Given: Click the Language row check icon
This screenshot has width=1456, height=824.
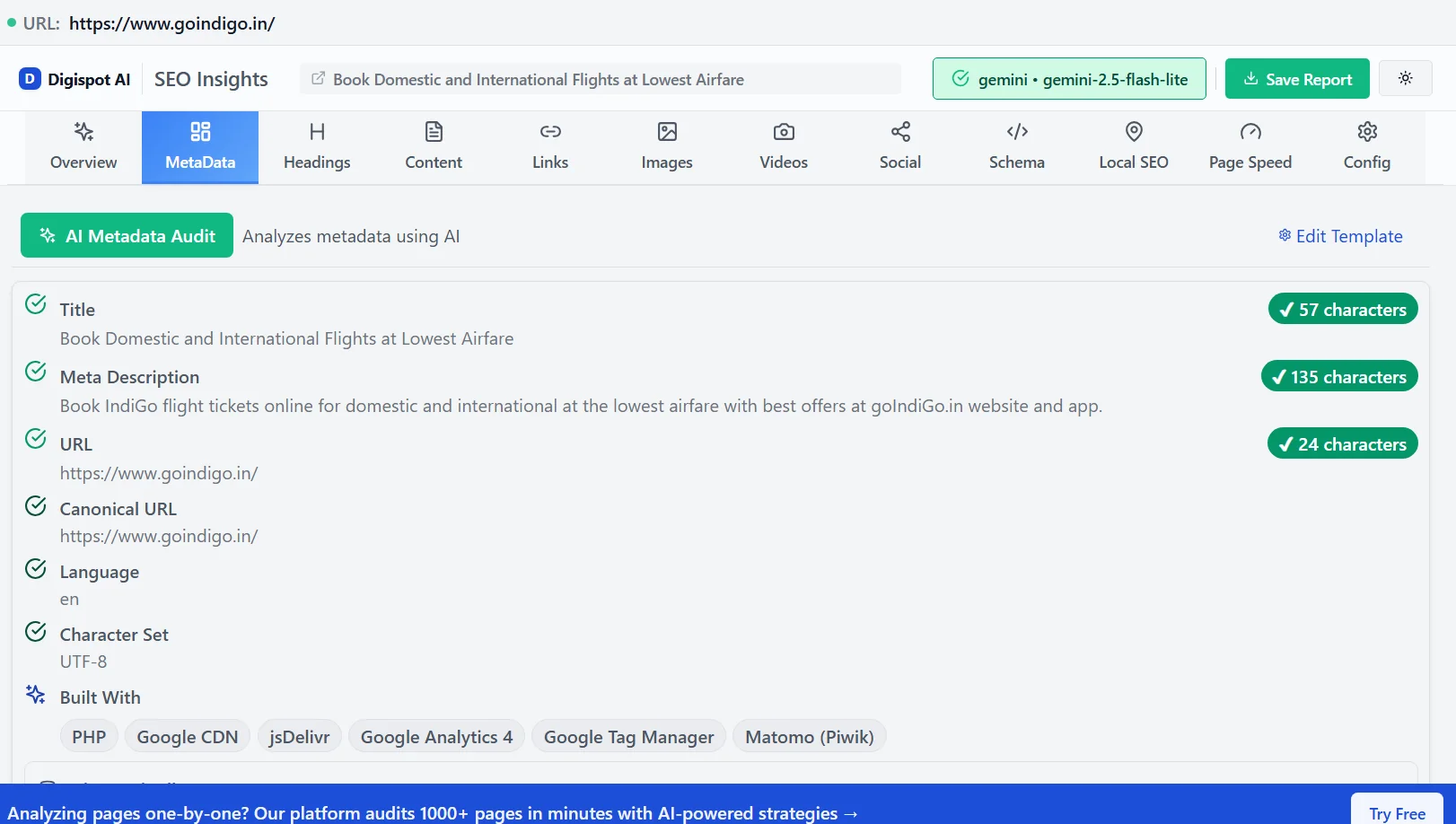Looking at the screenshot, I should click(x=36, y=569).
